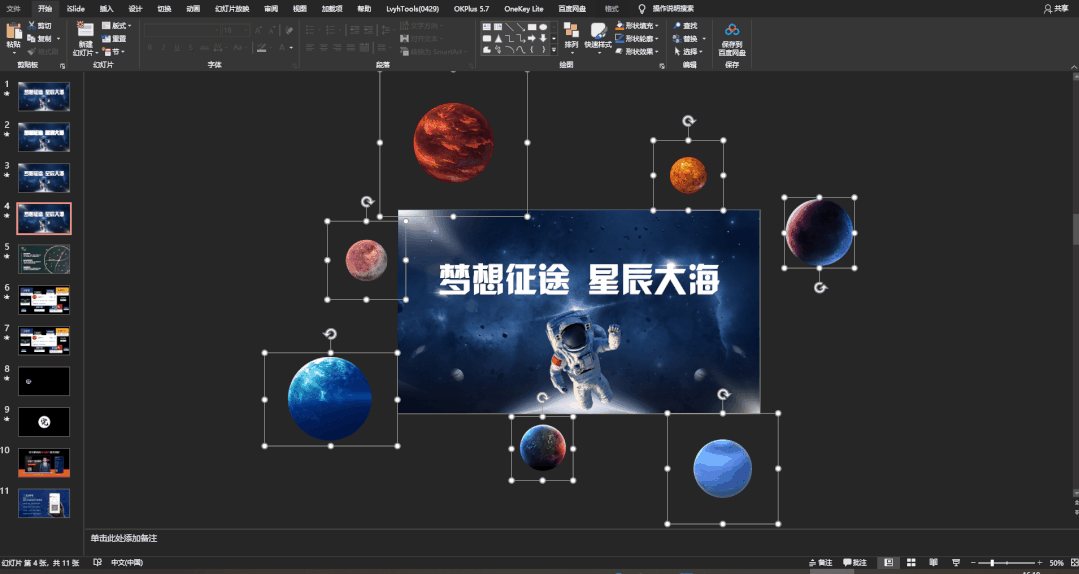This screenshot has height=574, width=1079.
Task: Open reading view from status bar
Action: pos(934,563)
